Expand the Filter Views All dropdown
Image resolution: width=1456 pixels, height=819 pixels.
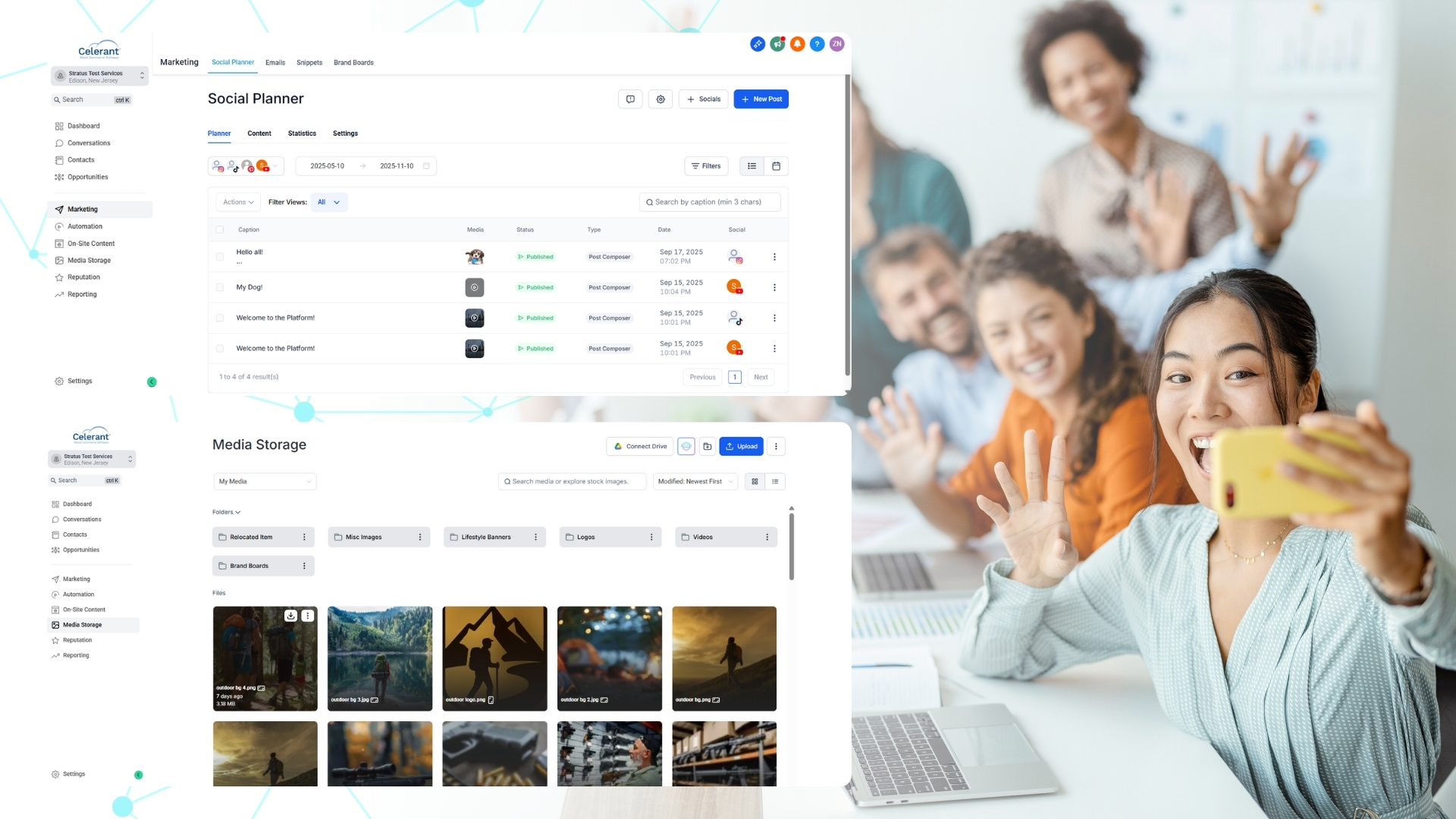point(329,202)
